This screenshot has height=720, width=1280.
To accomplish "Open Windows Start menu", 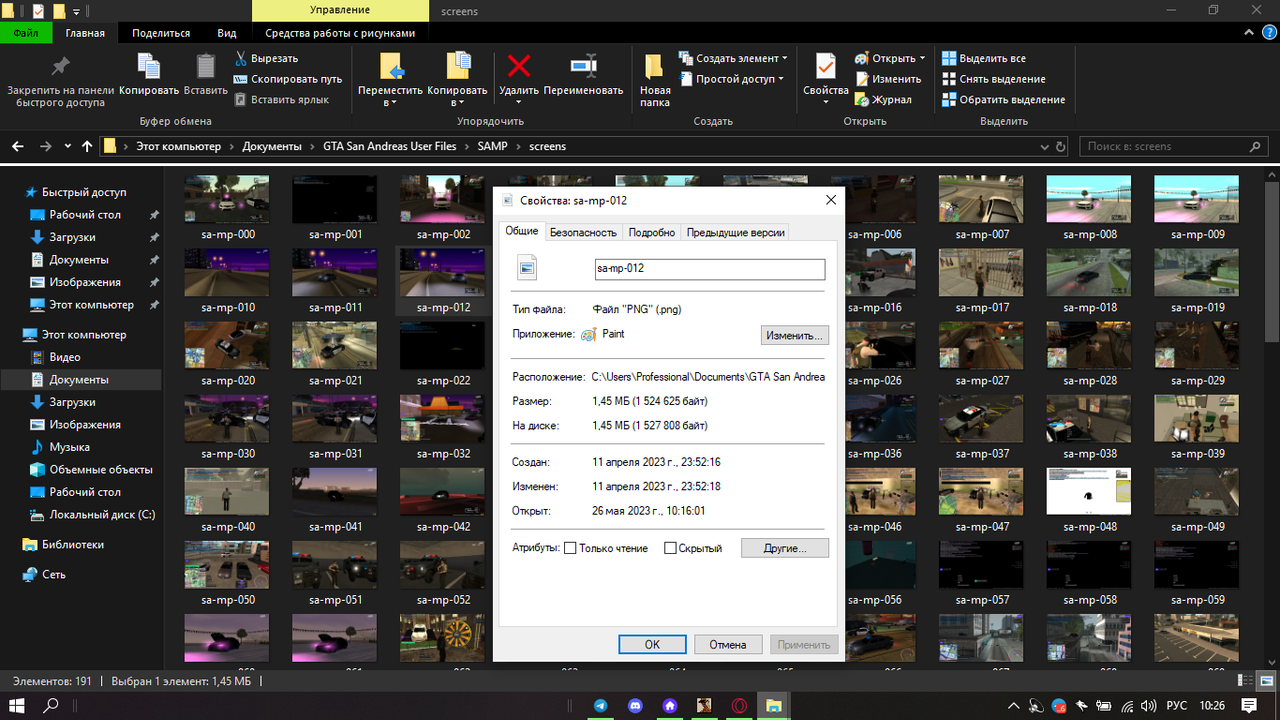I will (x=18, y=705).
